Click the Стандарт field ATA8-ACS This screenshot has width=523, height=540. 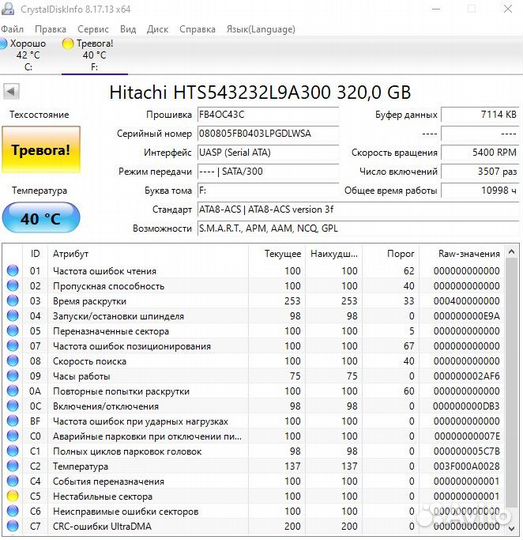(358, 209)
